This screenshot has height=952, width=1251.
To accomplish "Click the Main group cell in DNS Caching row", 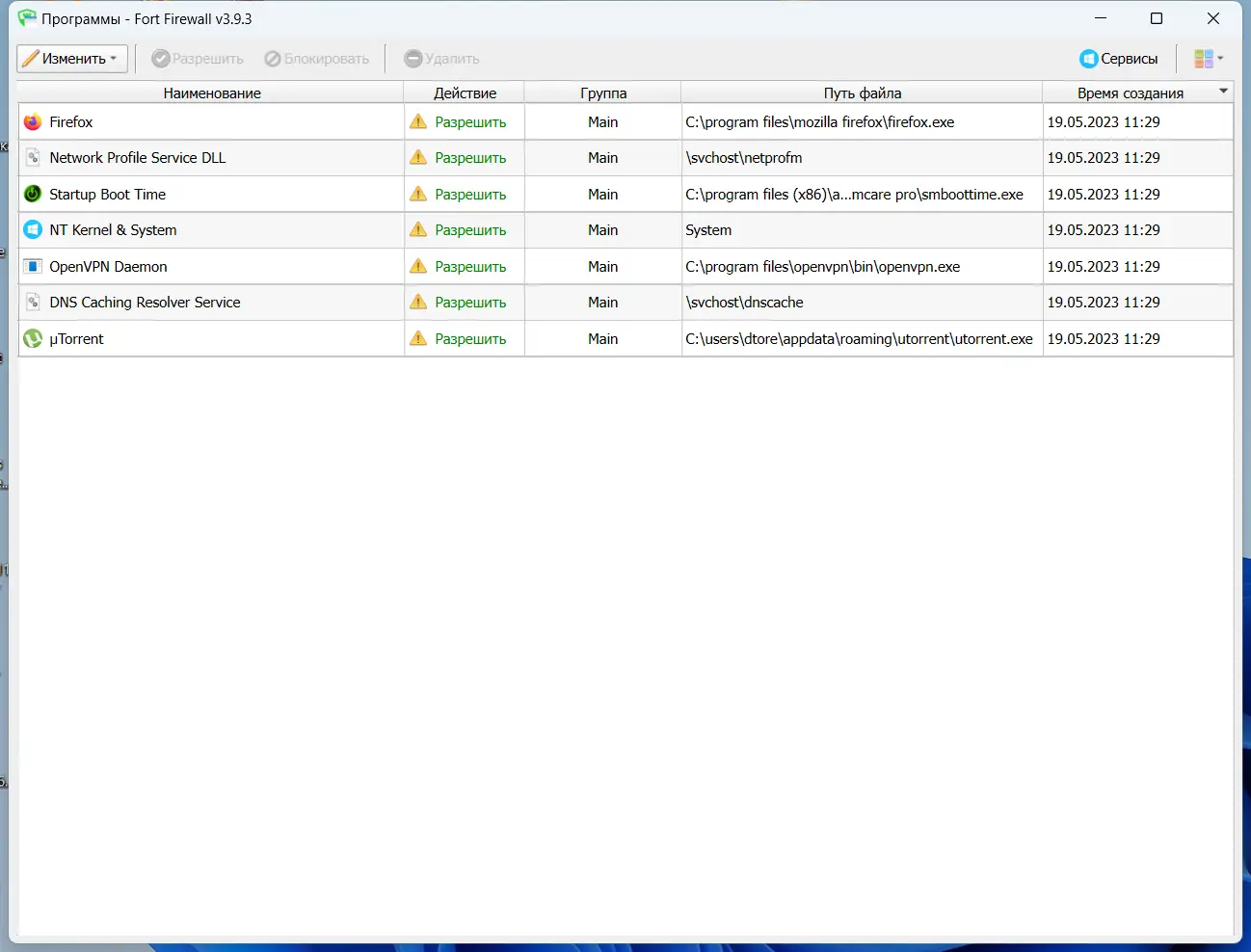I will click(x=603, y=303).
